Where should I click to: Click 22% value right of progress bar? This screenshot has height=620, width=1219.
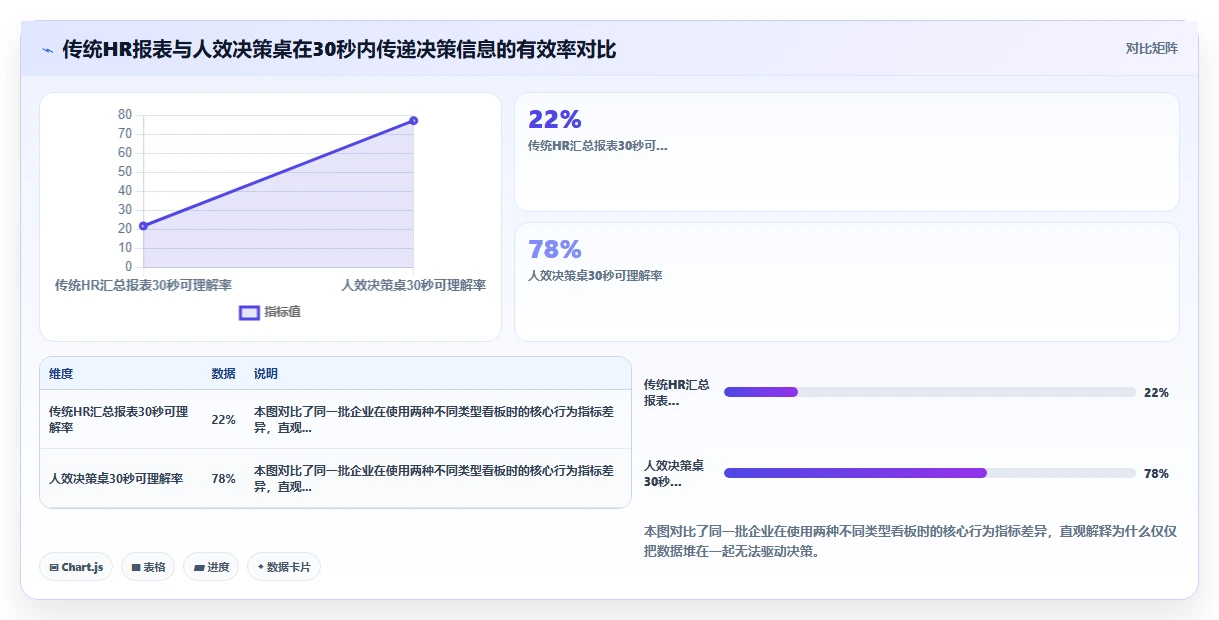(1156, 393)
